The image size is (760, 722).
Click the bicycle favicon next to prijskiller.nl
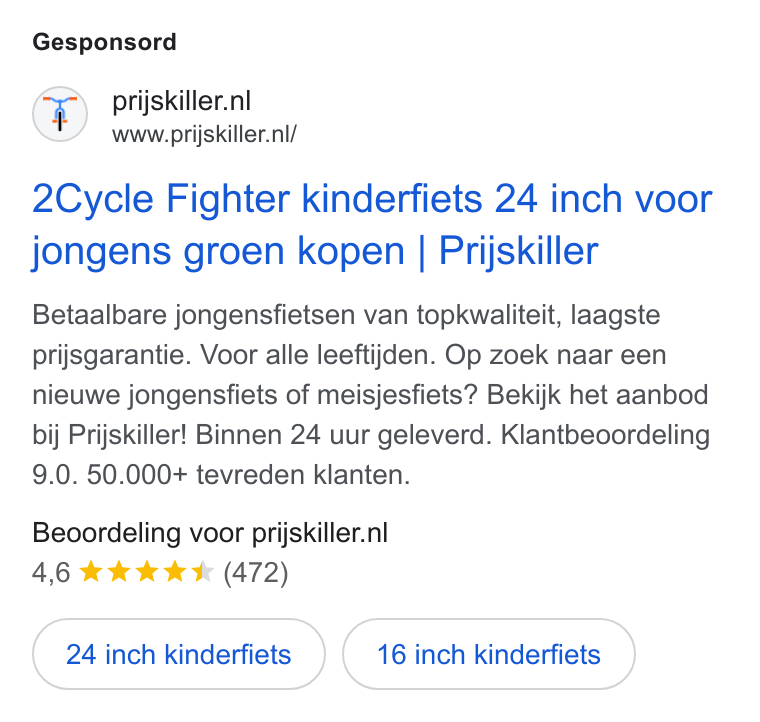tap(60, 114)
